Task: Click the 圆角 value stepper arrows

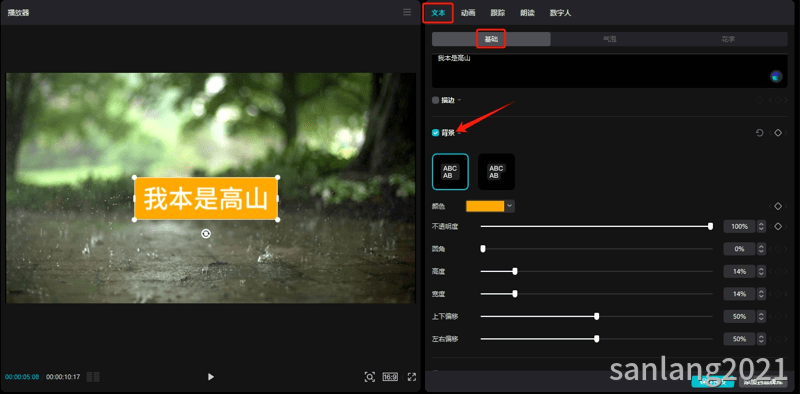Action: click(761, 249)
